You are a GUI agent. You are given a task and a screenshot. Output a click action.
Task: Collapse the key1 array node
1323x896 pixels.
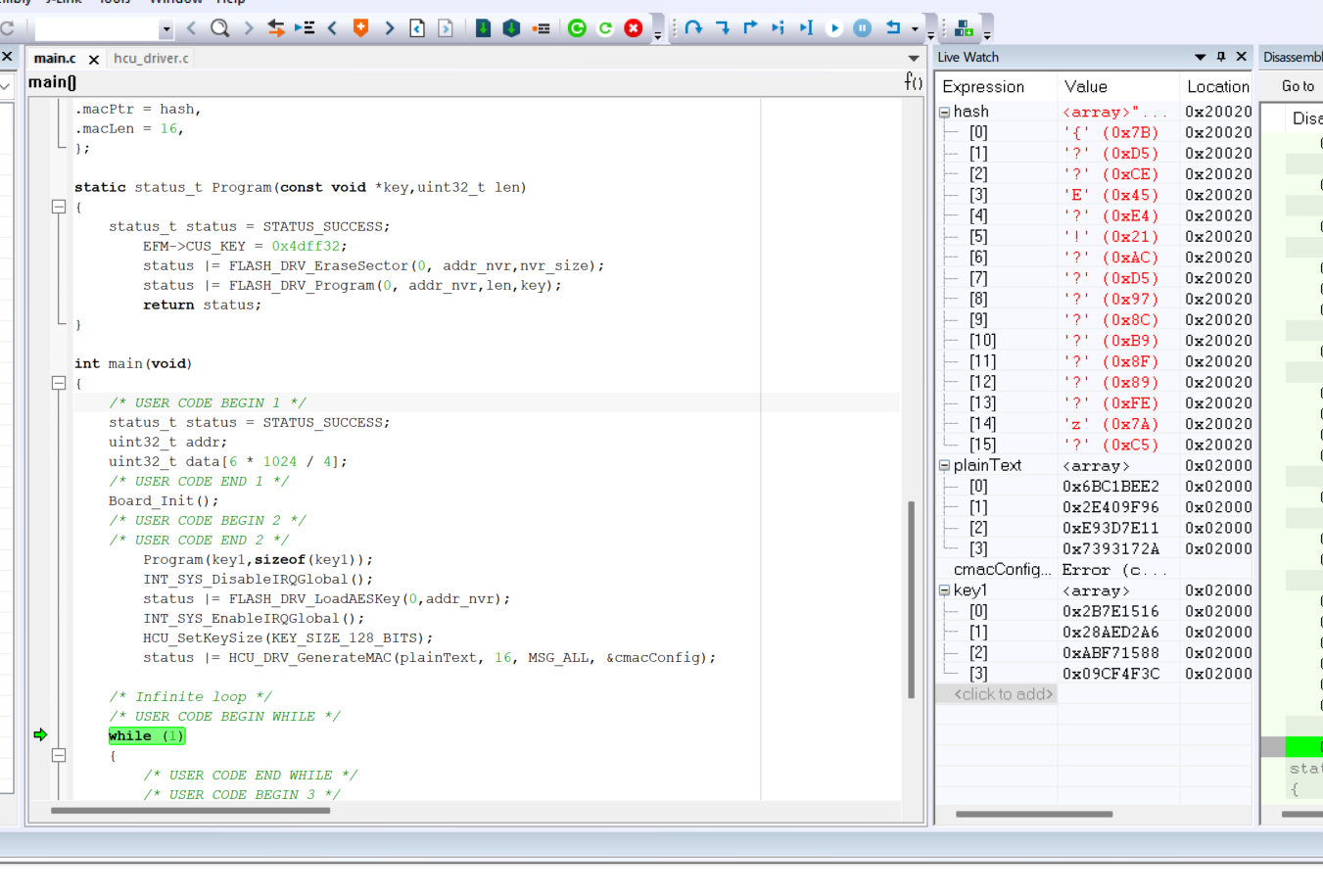point(945,590)
